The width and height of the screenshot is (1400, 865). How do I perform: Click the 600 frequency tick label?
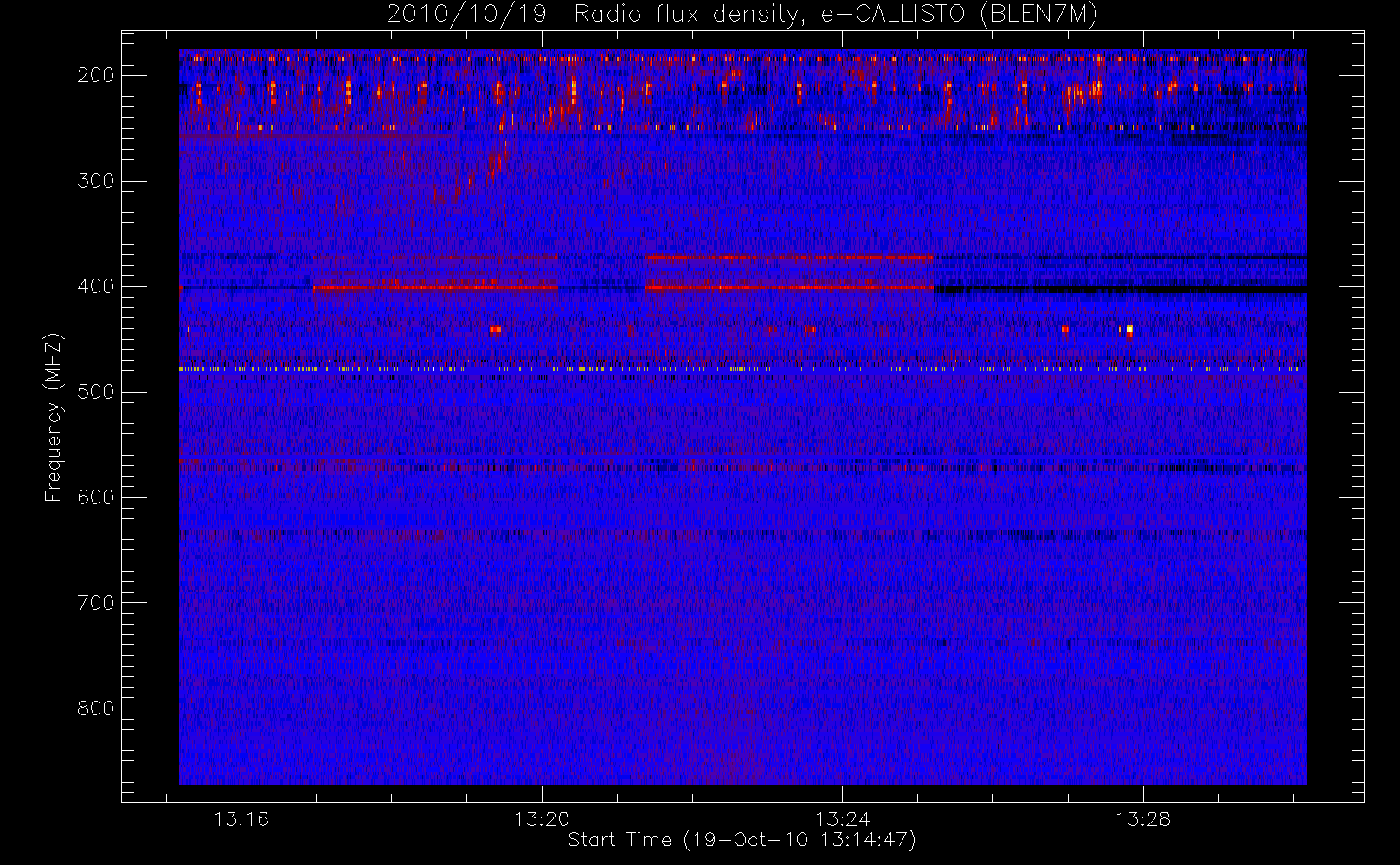click(x=96, y=497)
